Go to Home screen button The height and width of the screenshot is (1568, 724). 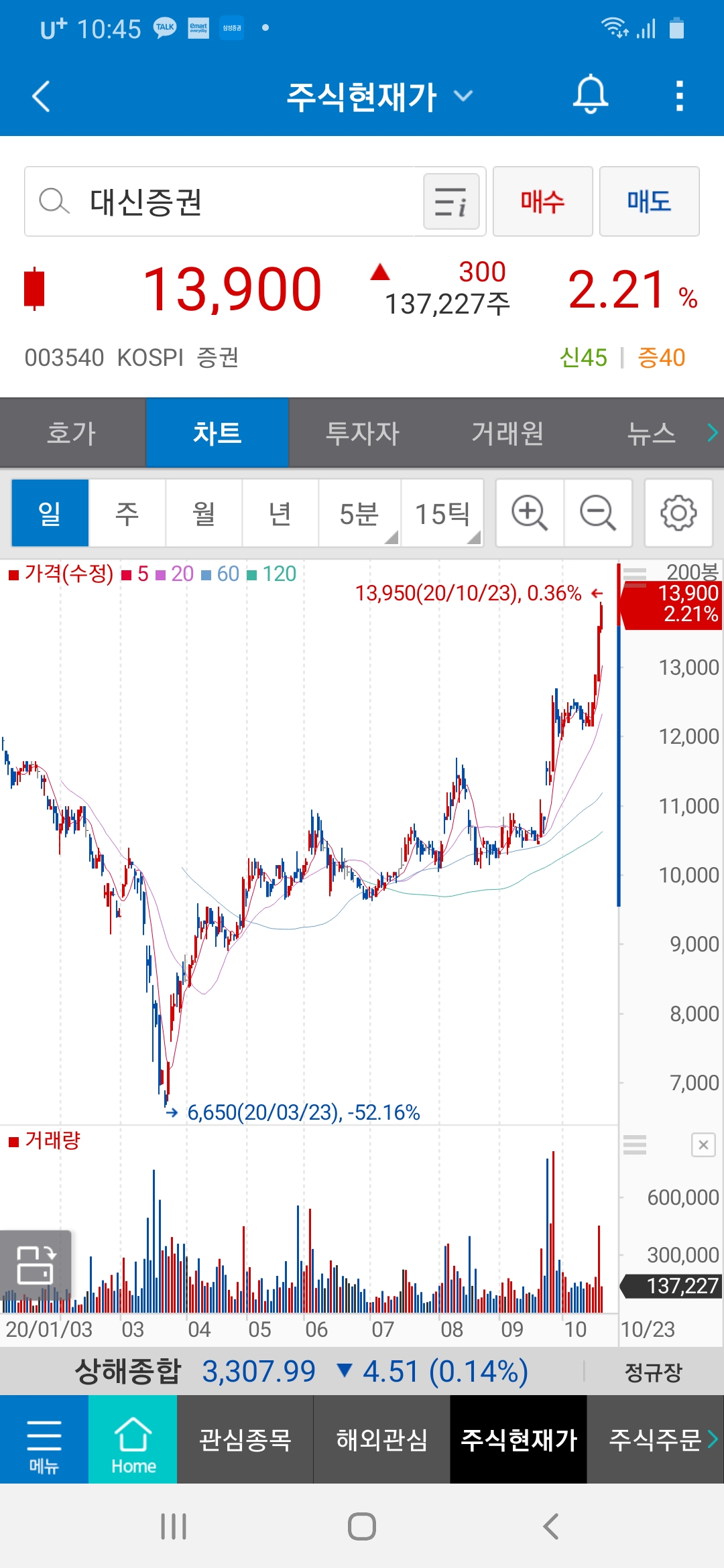pyautogui.click(x=133, y=1439)
